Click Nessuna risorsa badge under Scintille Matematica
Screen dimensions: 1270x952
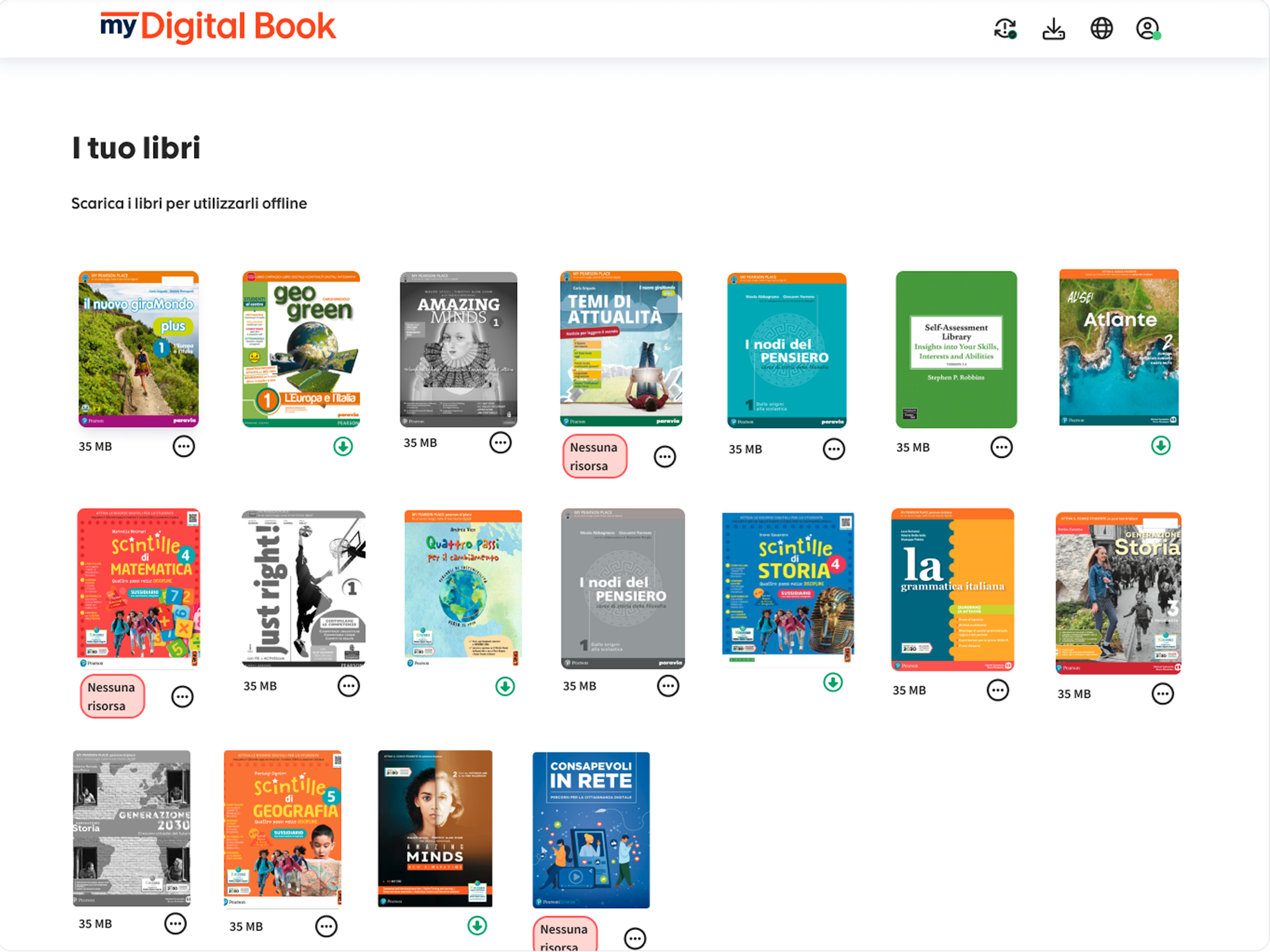pos(112,696)
